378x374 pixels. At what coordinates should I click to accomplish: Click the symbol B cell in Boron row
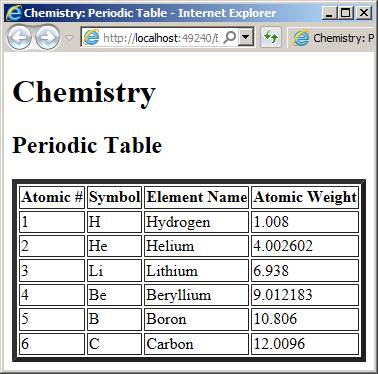point(115,319)
